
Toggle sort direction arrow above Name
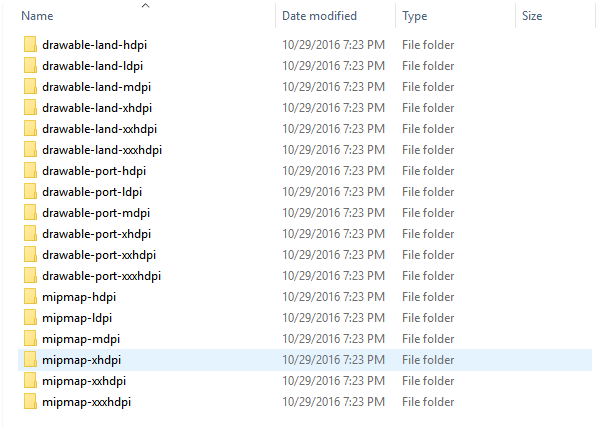pos(146,6)
